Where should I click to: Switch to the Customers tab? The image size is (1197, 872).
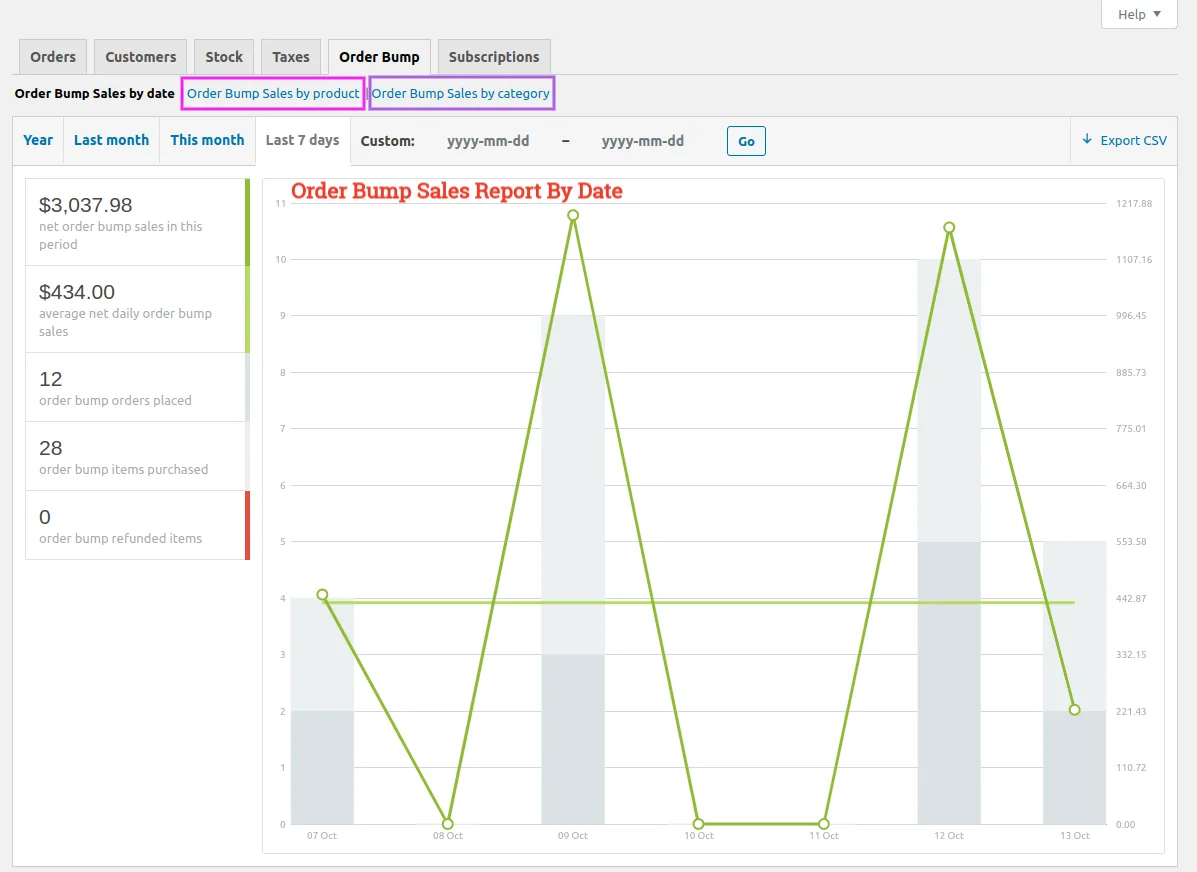click(x=140, y=57)
